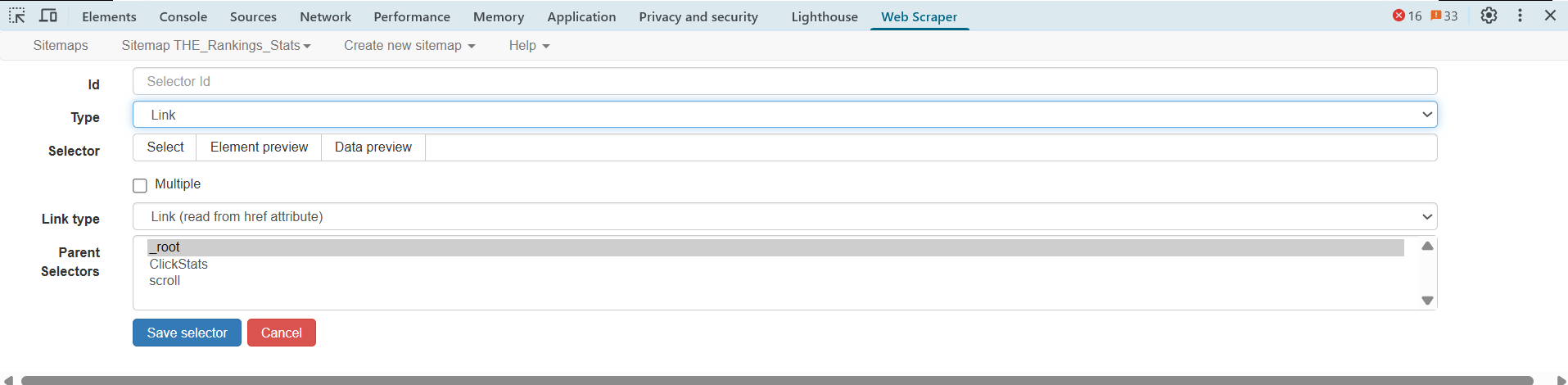Screen dimensions: 1568x385
Task: Close the DevTools panel
Action: click(x=1550, y=16)
